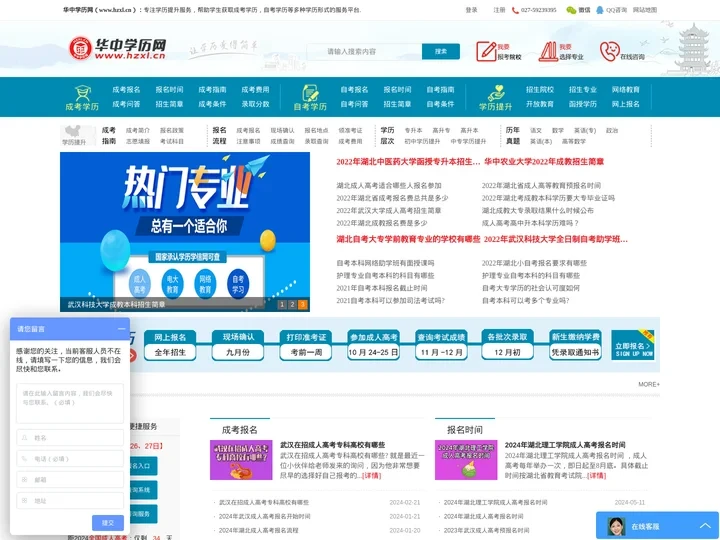Focus the 姓名 name input field
720x540 pixels.
(70, 438)
